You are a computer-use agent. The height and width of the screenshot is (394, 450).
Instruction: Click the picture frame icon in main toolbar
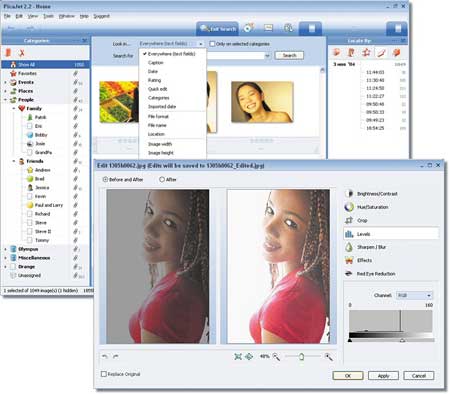268,28
